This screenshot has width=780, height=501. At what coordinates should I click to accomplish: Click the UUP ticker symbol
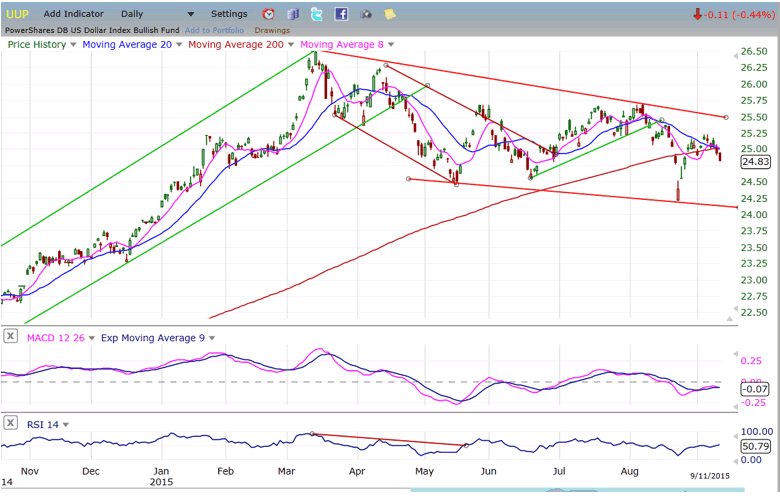19,14
